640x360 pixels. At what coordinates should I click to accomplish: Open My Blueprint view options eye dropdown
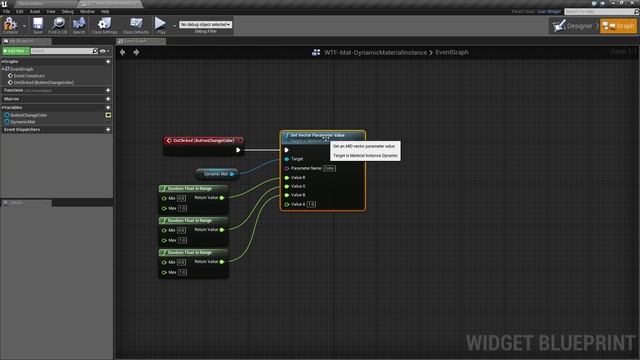104,51
